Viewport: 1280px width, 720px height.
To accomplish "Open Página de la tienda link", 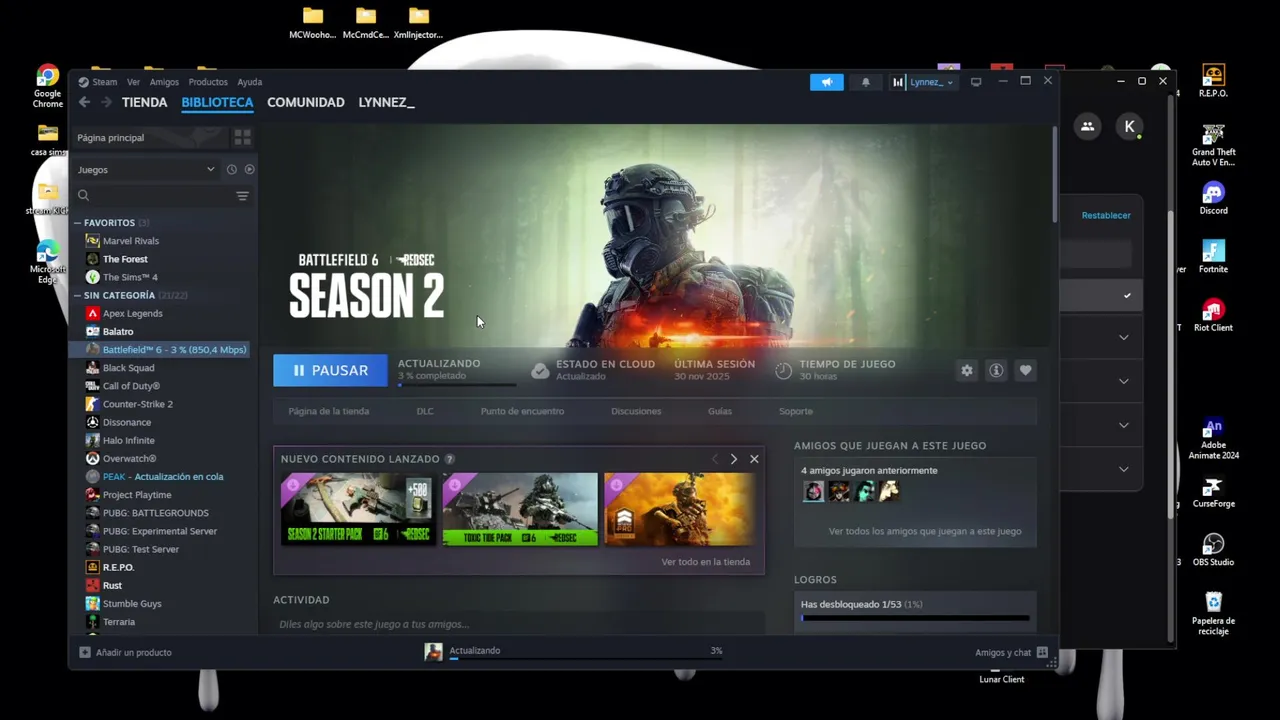I will (329, 411).
